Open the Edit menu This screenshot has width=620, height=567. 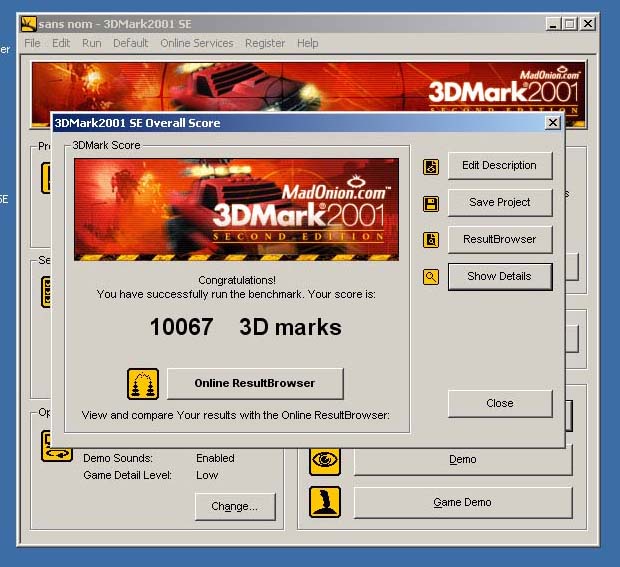[x=61, y=43]
